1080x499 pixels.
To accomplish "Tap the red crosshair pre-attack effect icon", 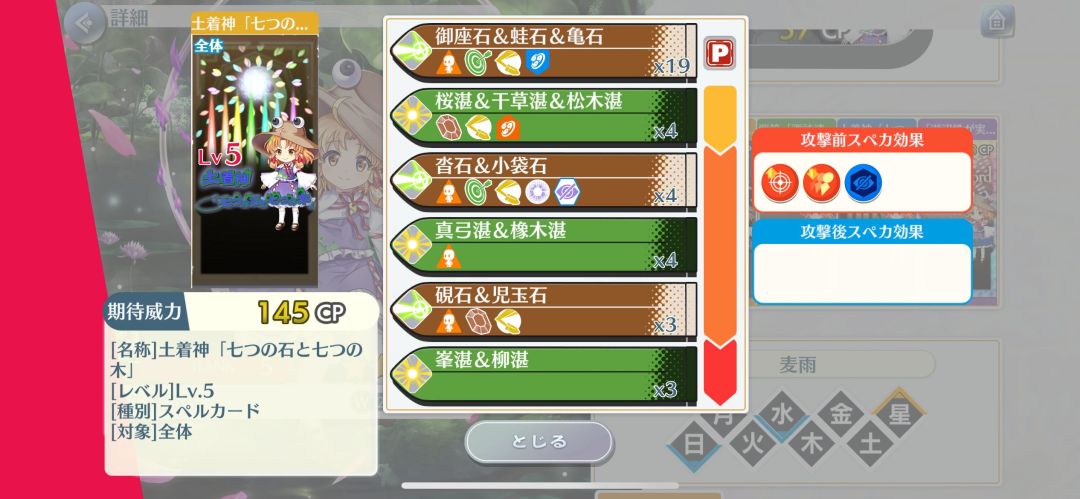I will [780, 183].
